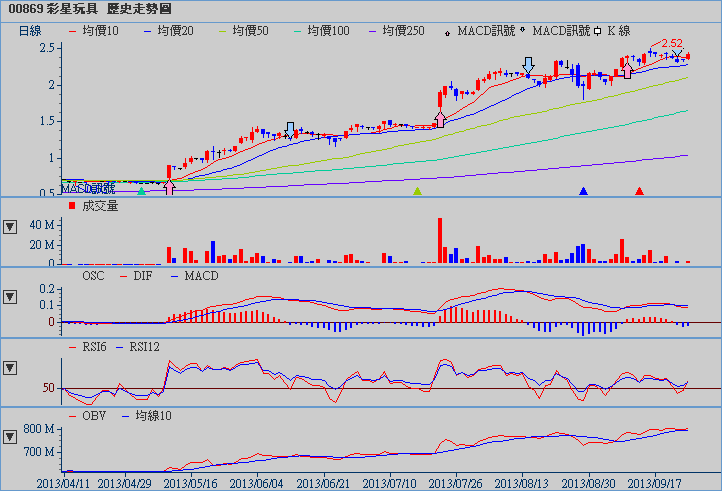722x491 pixels.
Task: Toggle the 均價10 moving average legend
Action: click(x=93, y=31)
